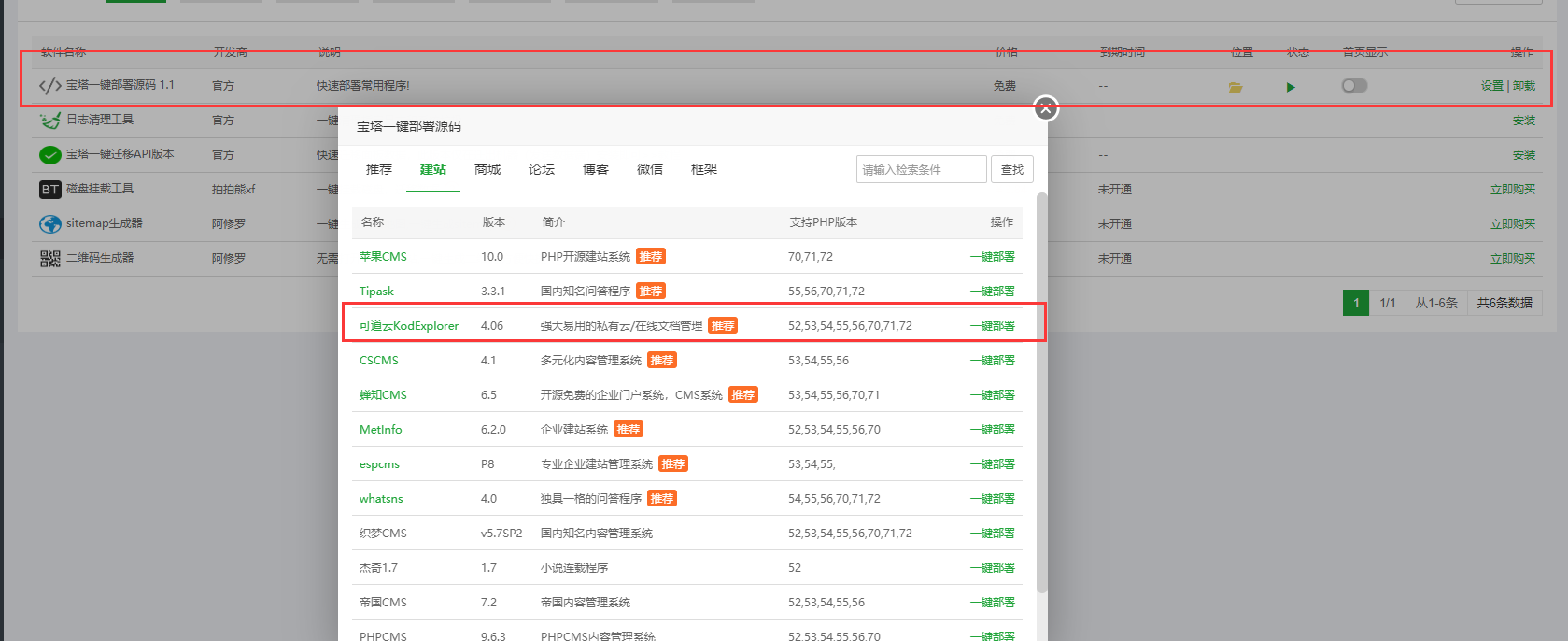This screenshot has height=641, width=1568.
Task: Click the 宝塔一键迁移API版本 green check icon
Action: point(50,155)
